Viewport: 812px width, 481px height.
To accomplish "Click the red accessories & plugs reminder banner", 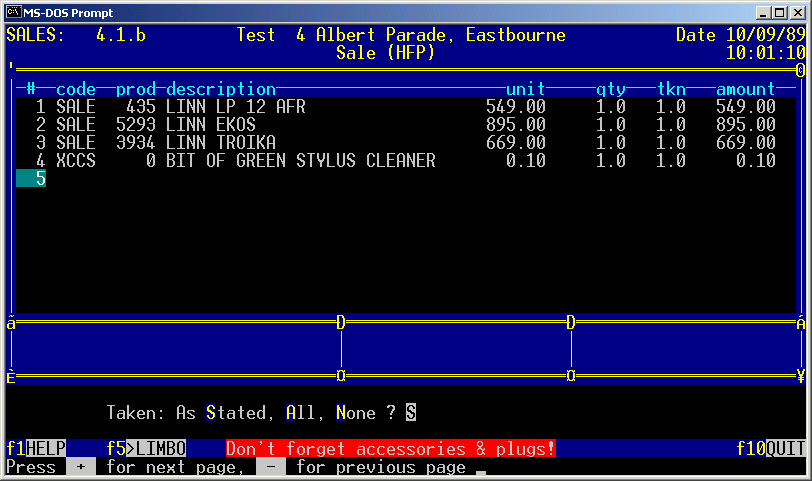I will tap(390, 449).
